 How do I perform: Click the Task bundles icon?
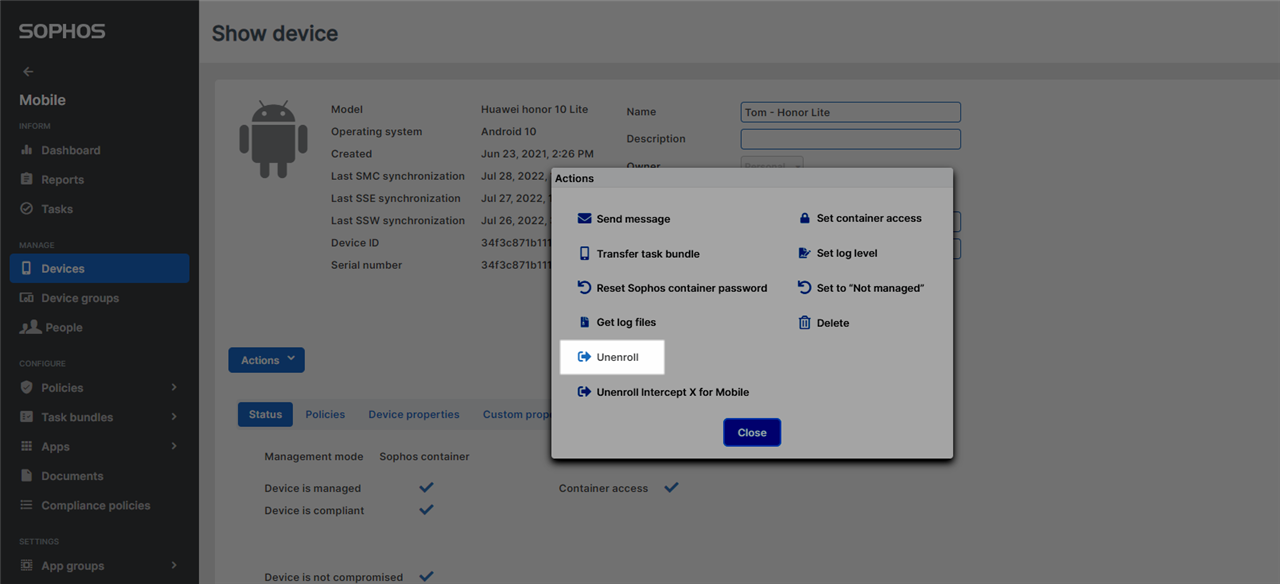pyautogui.click(x=27, y=417)
